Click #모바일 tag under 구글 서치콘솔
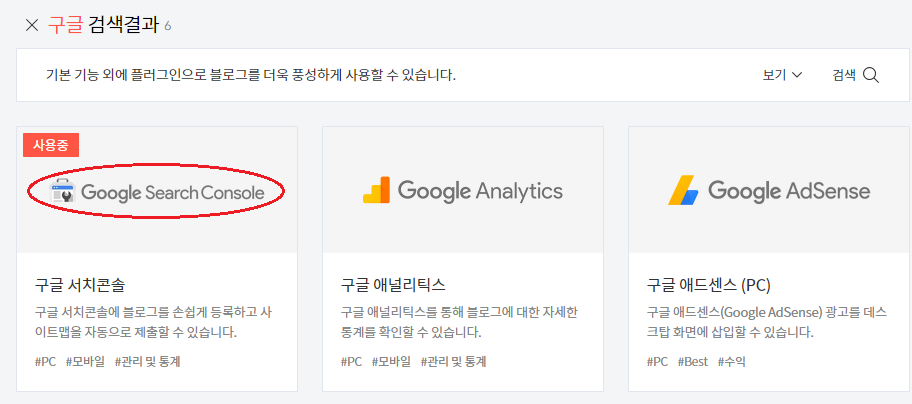This screenshot has height=404, width=912. 85,362
